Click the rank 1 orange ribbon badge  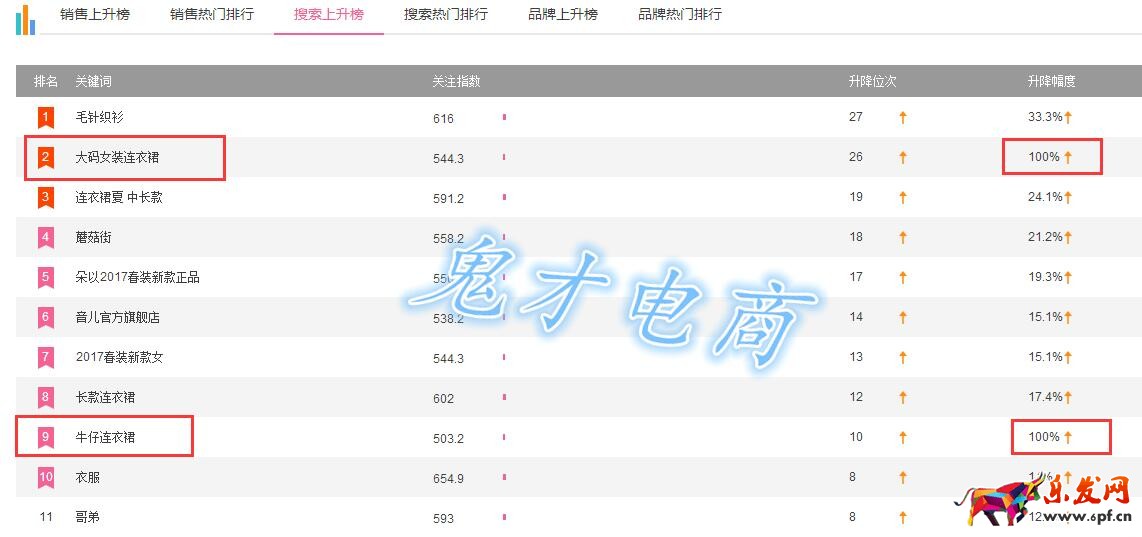click(46, 118)
